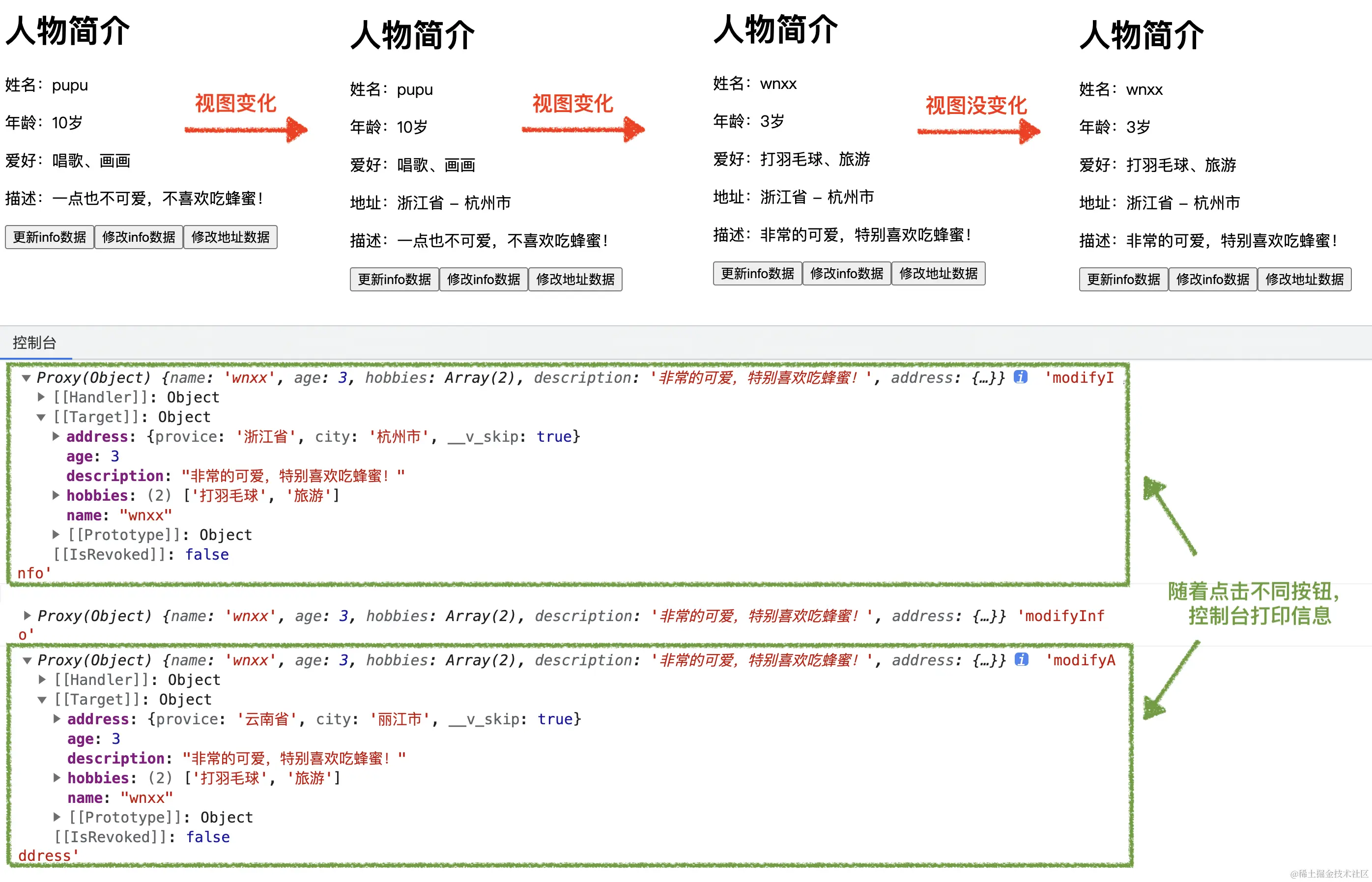Expand [[Handler]] in first Proxy log
Viewport: 1372px width, 882px height.
[41, 397]
